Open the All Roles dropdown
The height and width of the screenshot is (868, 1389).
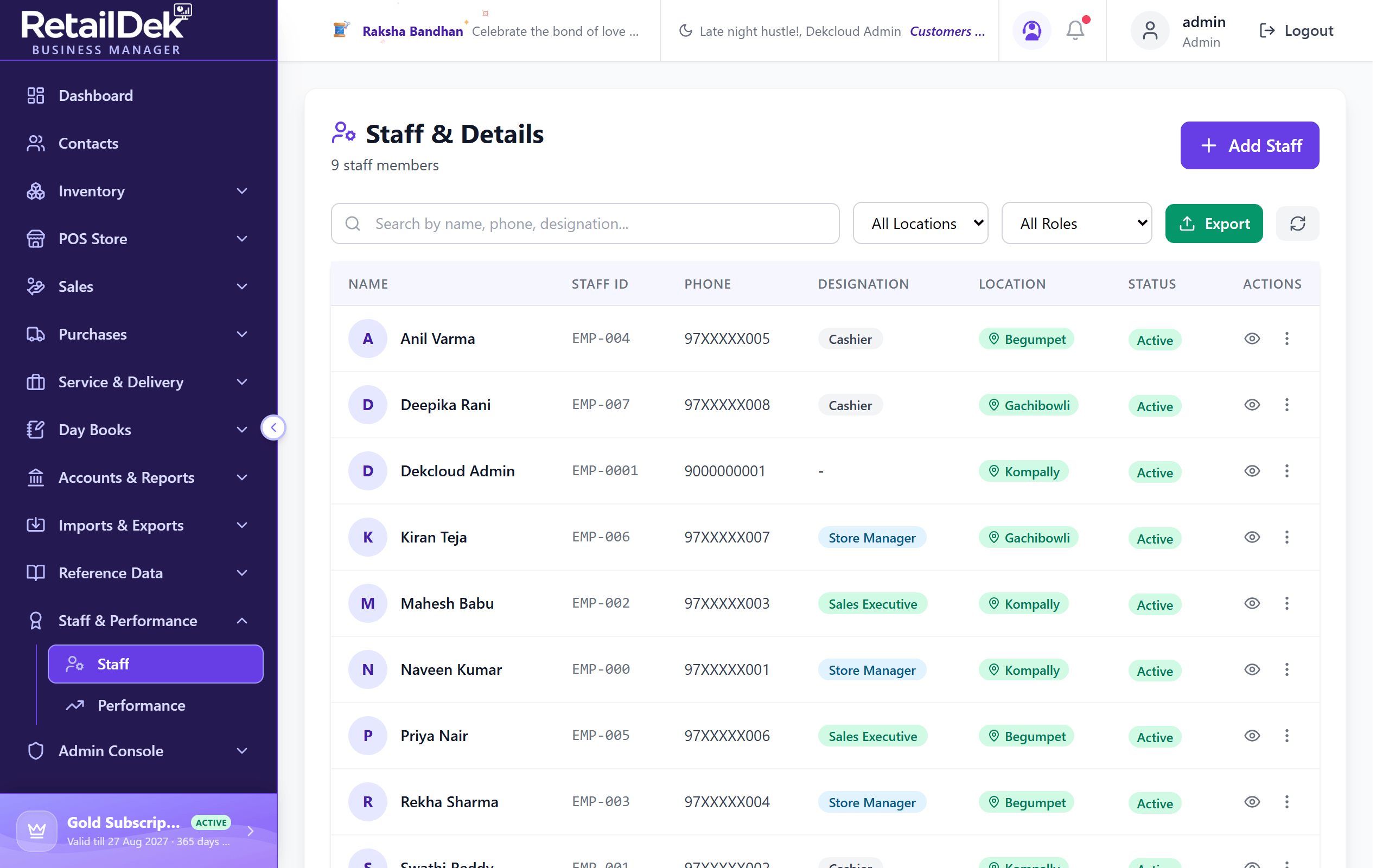tap(1076, 224)
